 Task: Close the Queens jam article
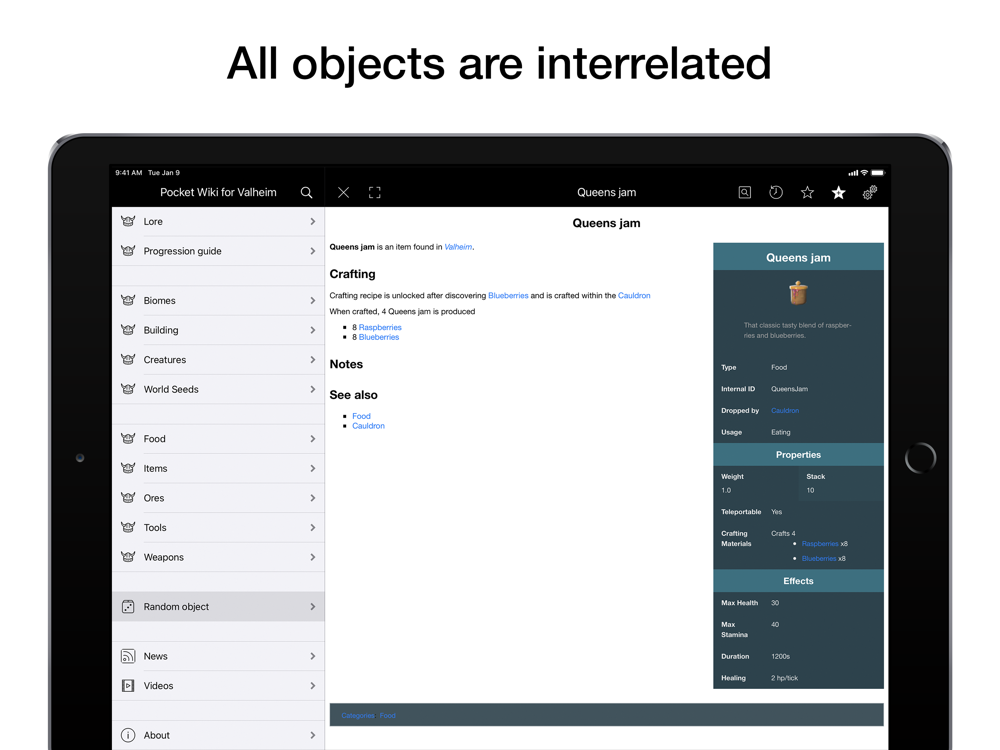click(x=343, y=193)
